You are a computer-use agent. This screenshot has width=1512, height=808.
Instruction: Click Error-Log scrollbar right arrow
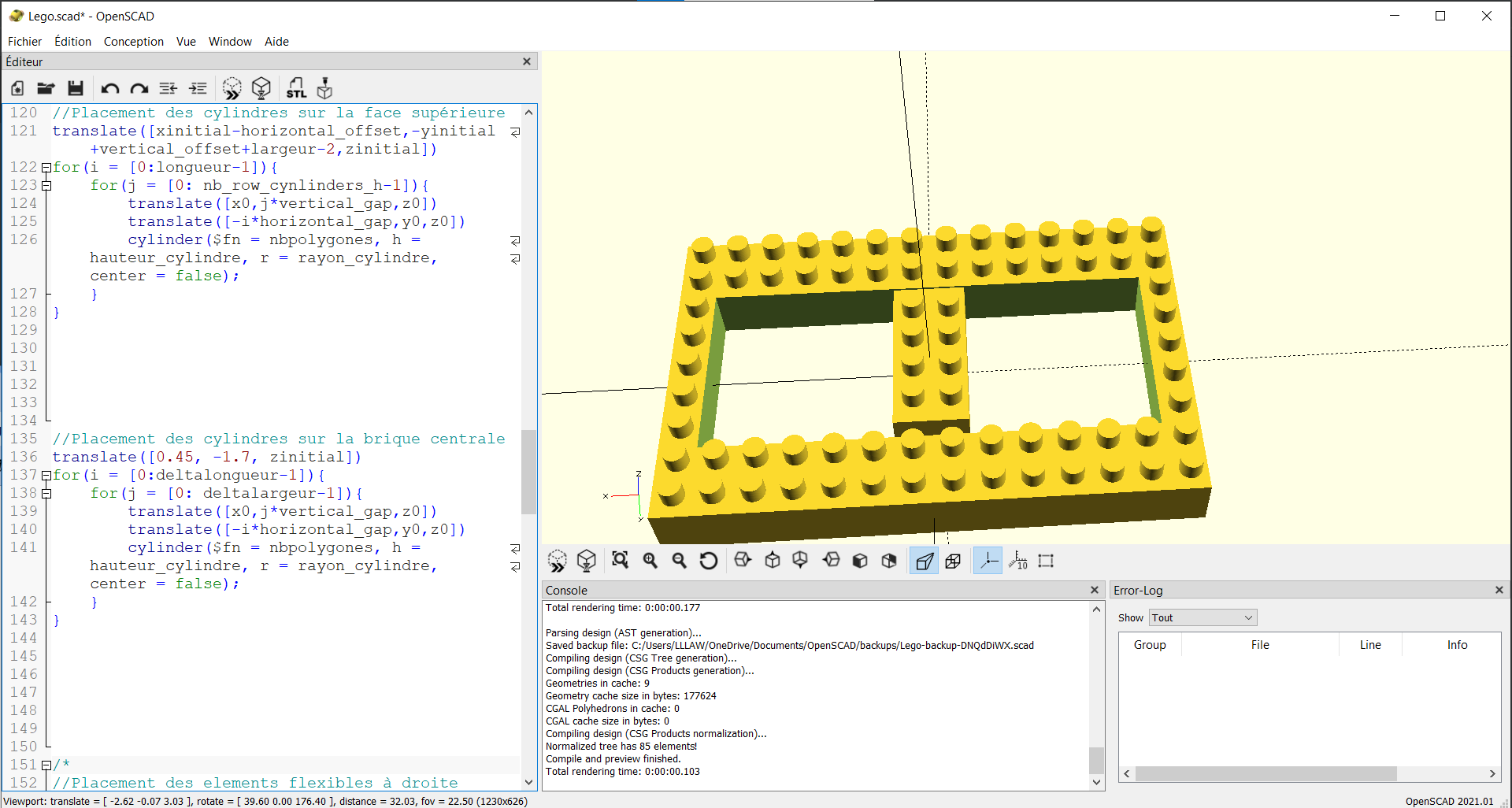click(x=1492, y=773)
